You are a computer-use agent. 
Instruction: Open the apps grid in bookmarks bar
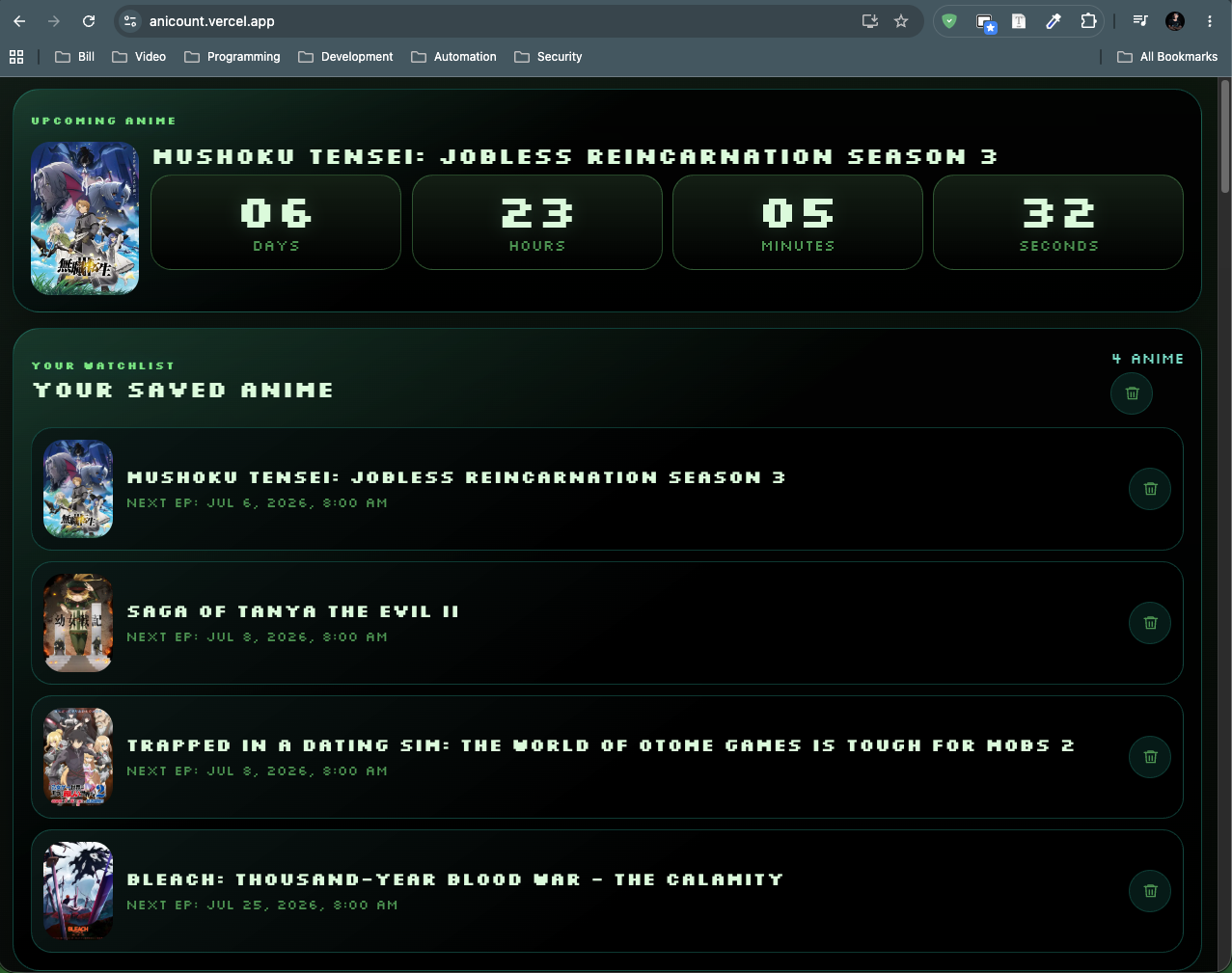click(16, 57)
